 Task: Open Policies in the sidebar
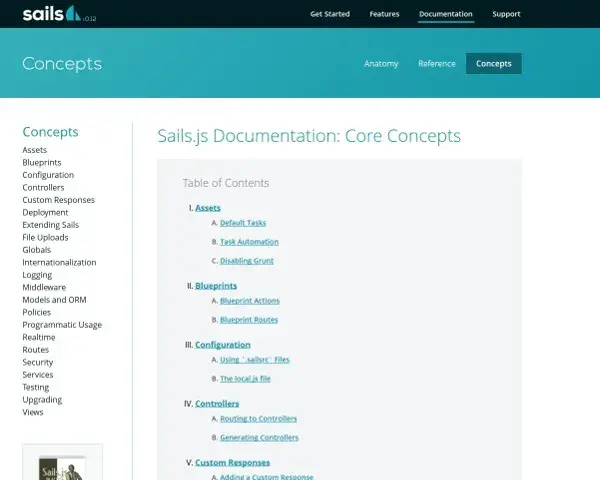[36, 312]
